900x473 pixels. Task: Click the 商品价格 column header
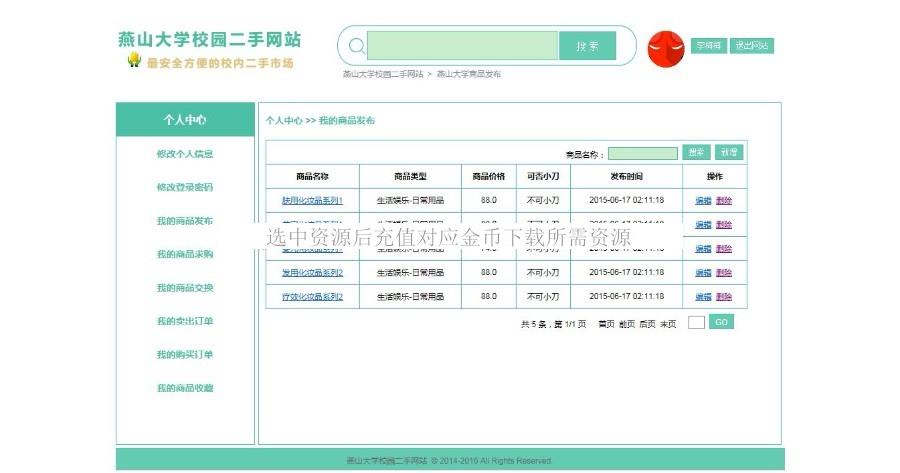point(488,176)
